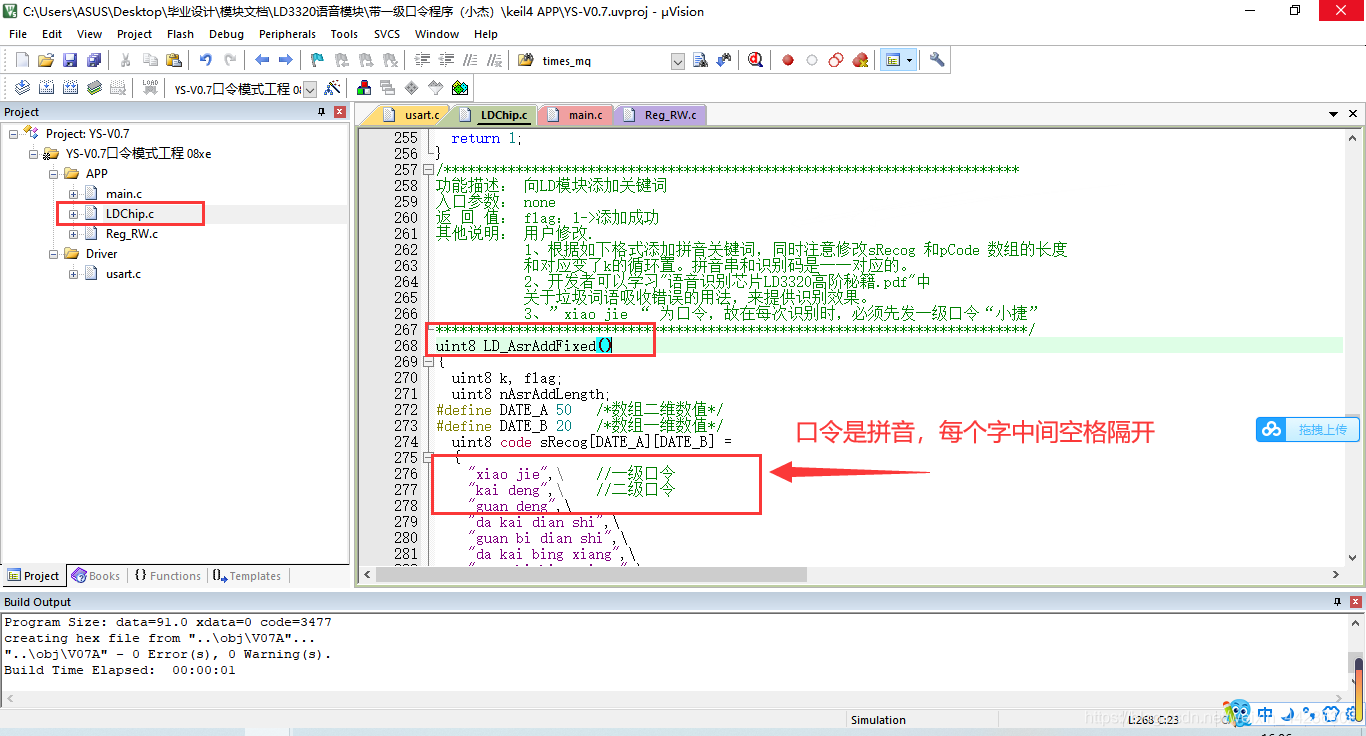The height and width of the screenshot is (736, 1366).
Task: Toggle bookmark with the flag icon
Action: pyautogui.click(x=317, y=60)
